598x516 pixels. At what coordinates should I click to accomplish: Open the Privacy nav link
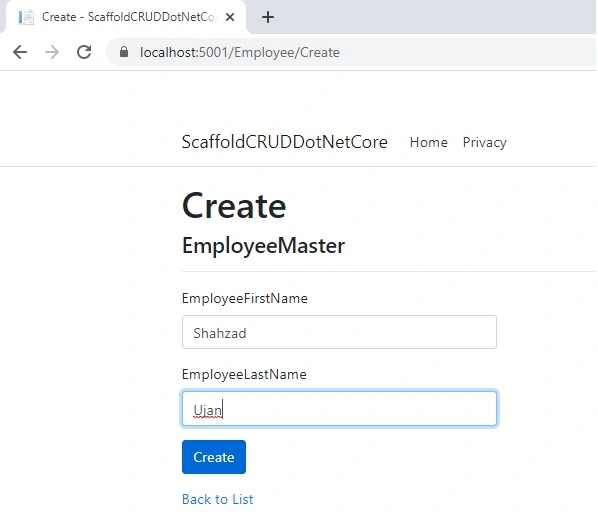point(484,142)
